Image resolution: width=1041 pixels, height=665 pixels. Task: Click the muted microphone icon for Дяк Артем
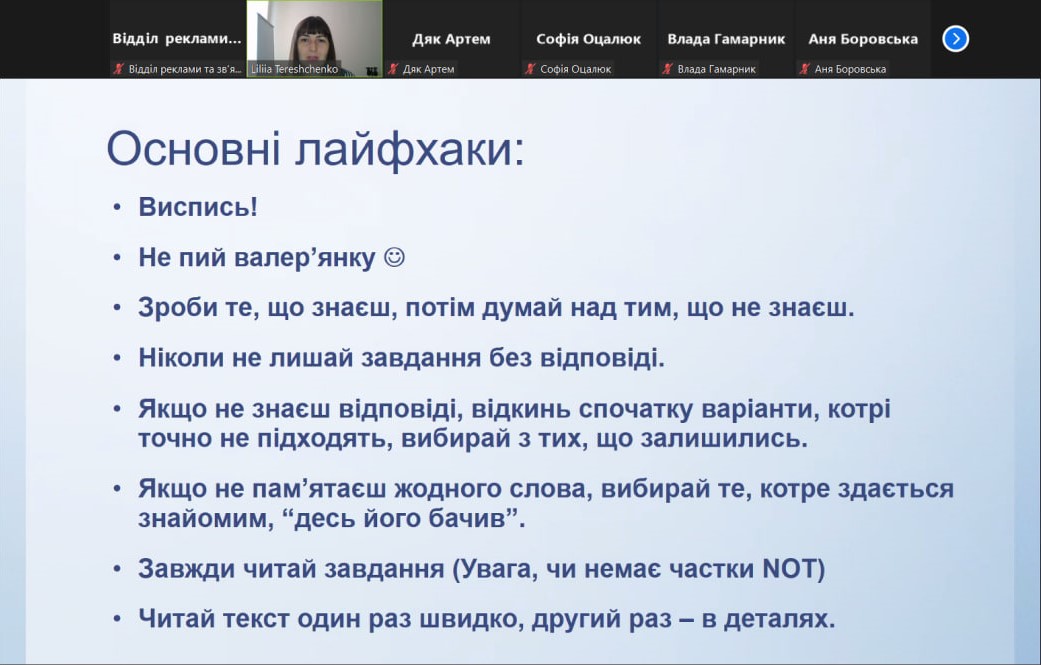tap(394, 69)
